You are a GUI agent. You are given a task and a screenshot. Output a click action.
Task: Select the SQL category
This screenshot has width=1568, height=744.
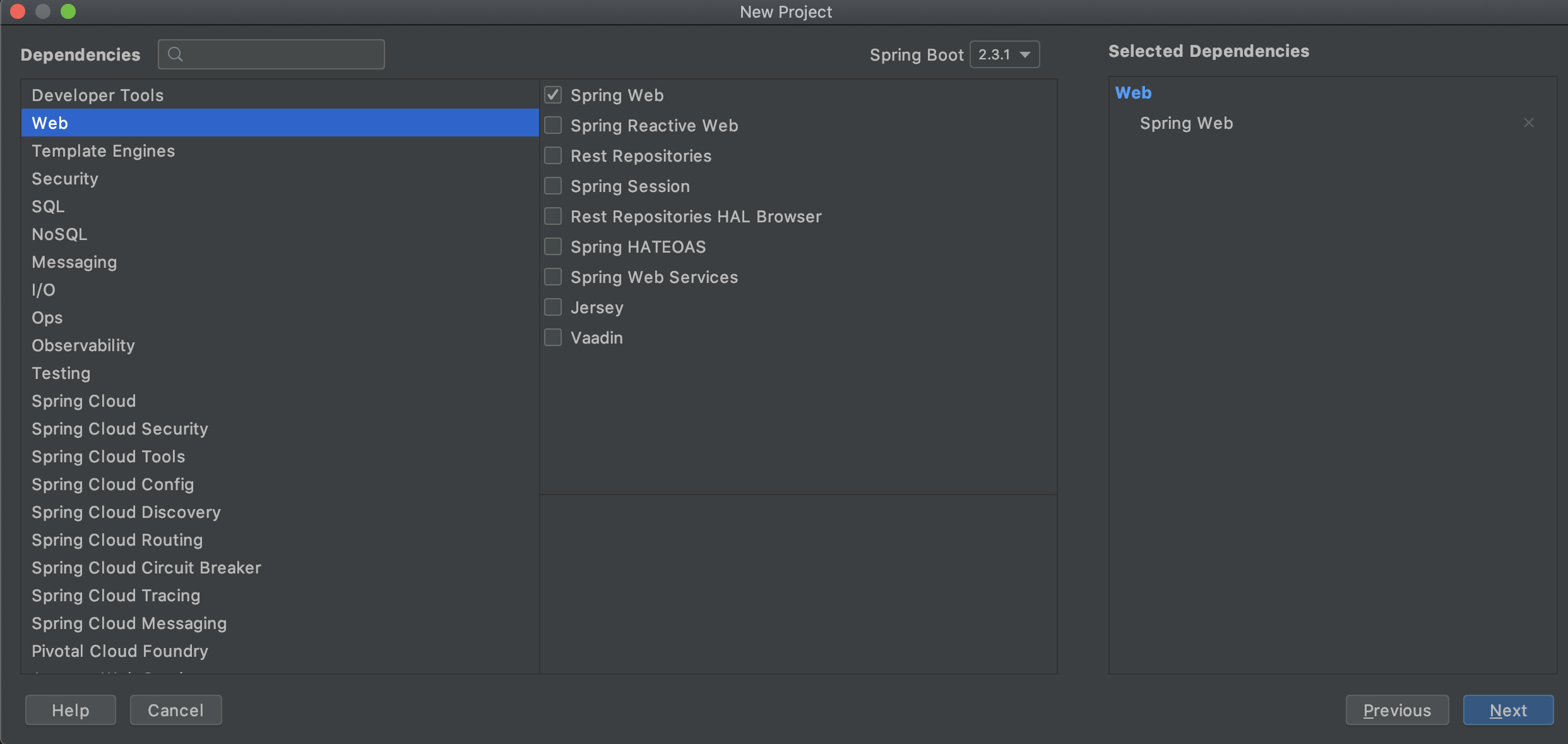pos(280,206)
